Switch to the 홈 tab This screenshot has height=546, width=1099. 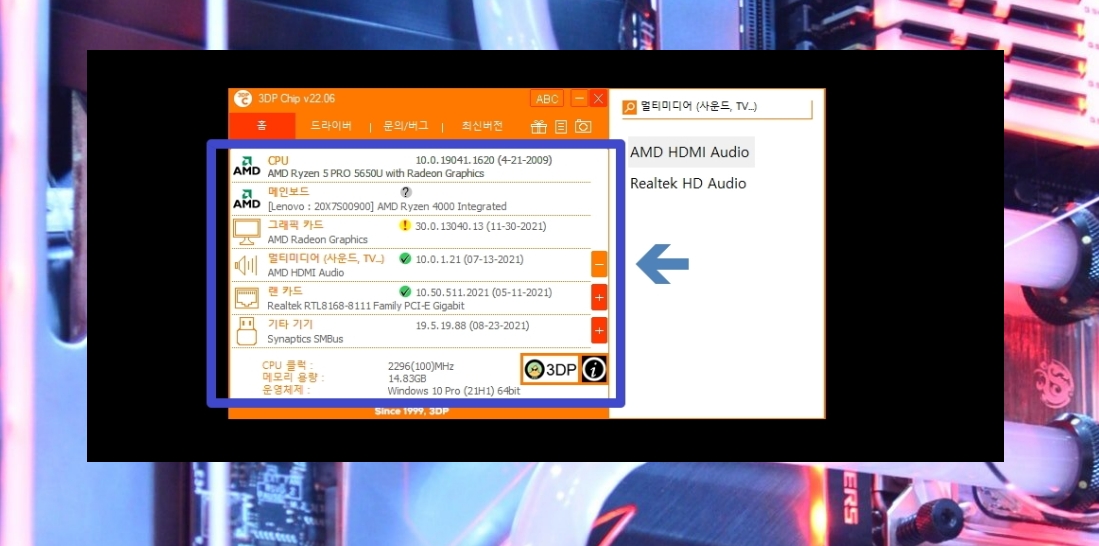261,126
